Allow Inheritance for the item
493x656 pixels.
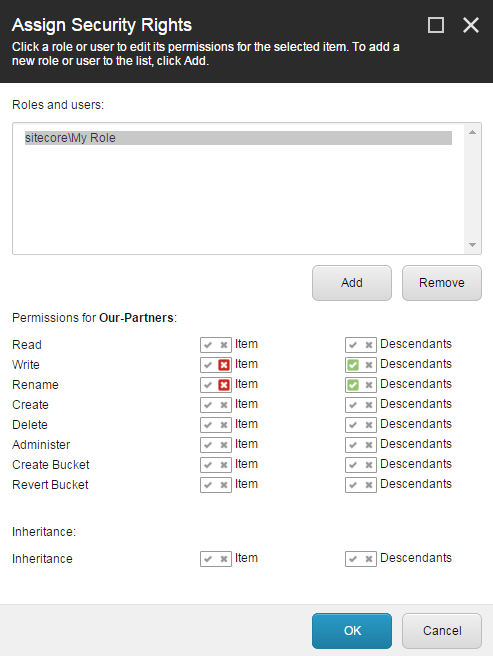pyautogui.click(x=208, y=559)
